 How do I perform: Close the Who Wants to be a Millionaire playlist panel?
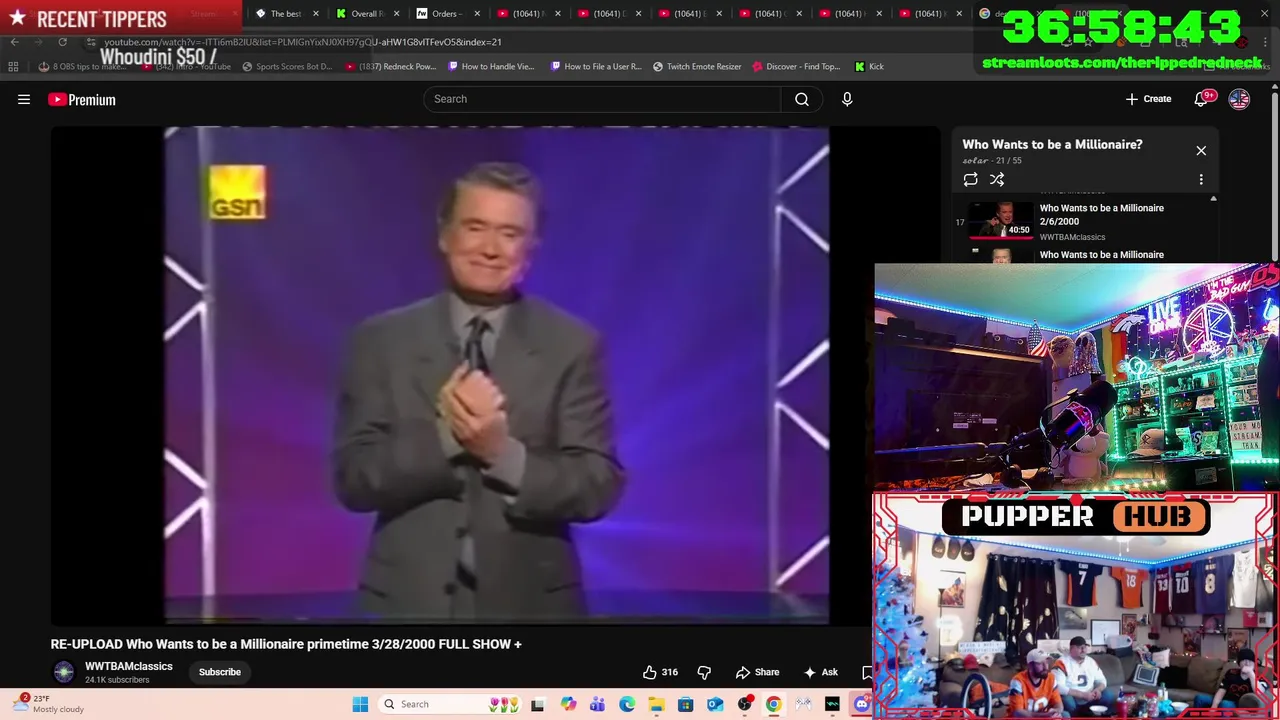click(1201, 150)
